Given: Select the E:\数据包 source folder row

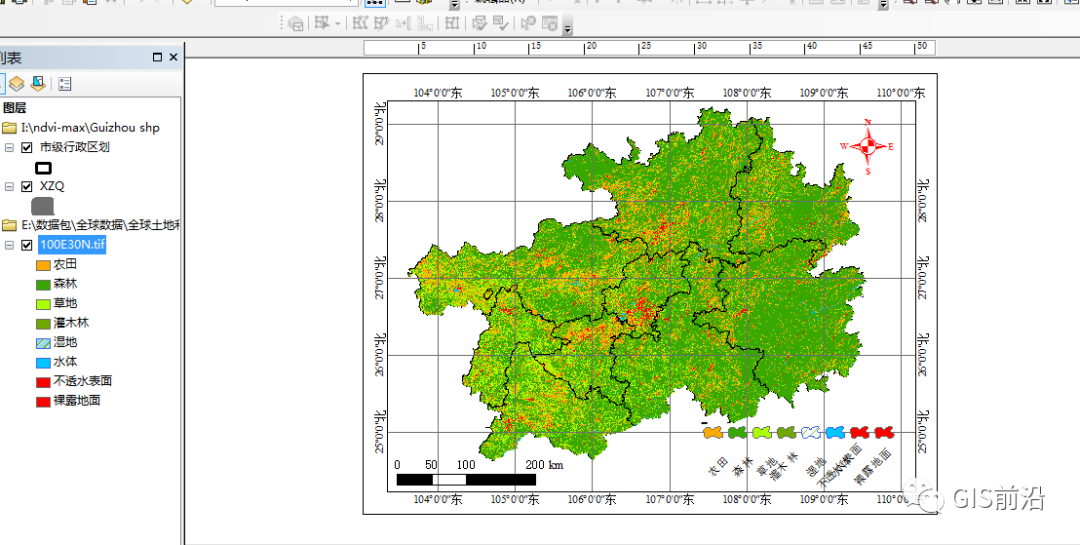Looking at the screenshot, I should (91, 225).
